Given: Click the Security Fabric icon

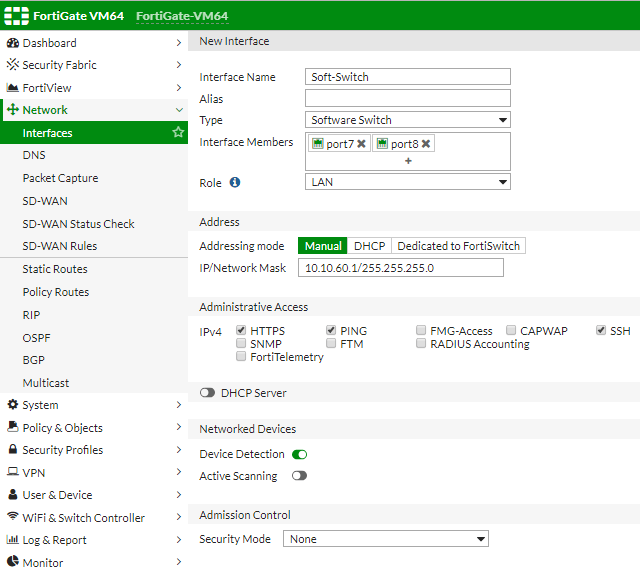Looking at the screenshot, I should click(x=13, y=64).
